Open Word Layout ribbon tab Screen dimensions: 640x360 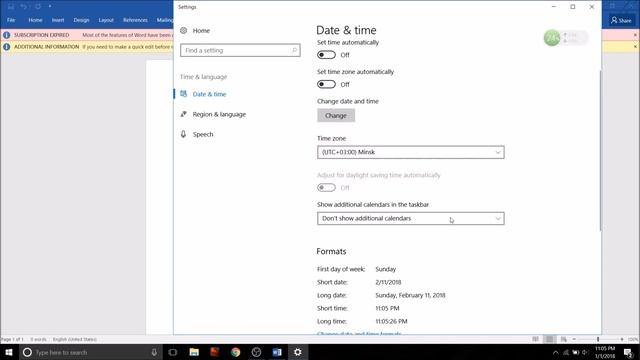[106, 20]
